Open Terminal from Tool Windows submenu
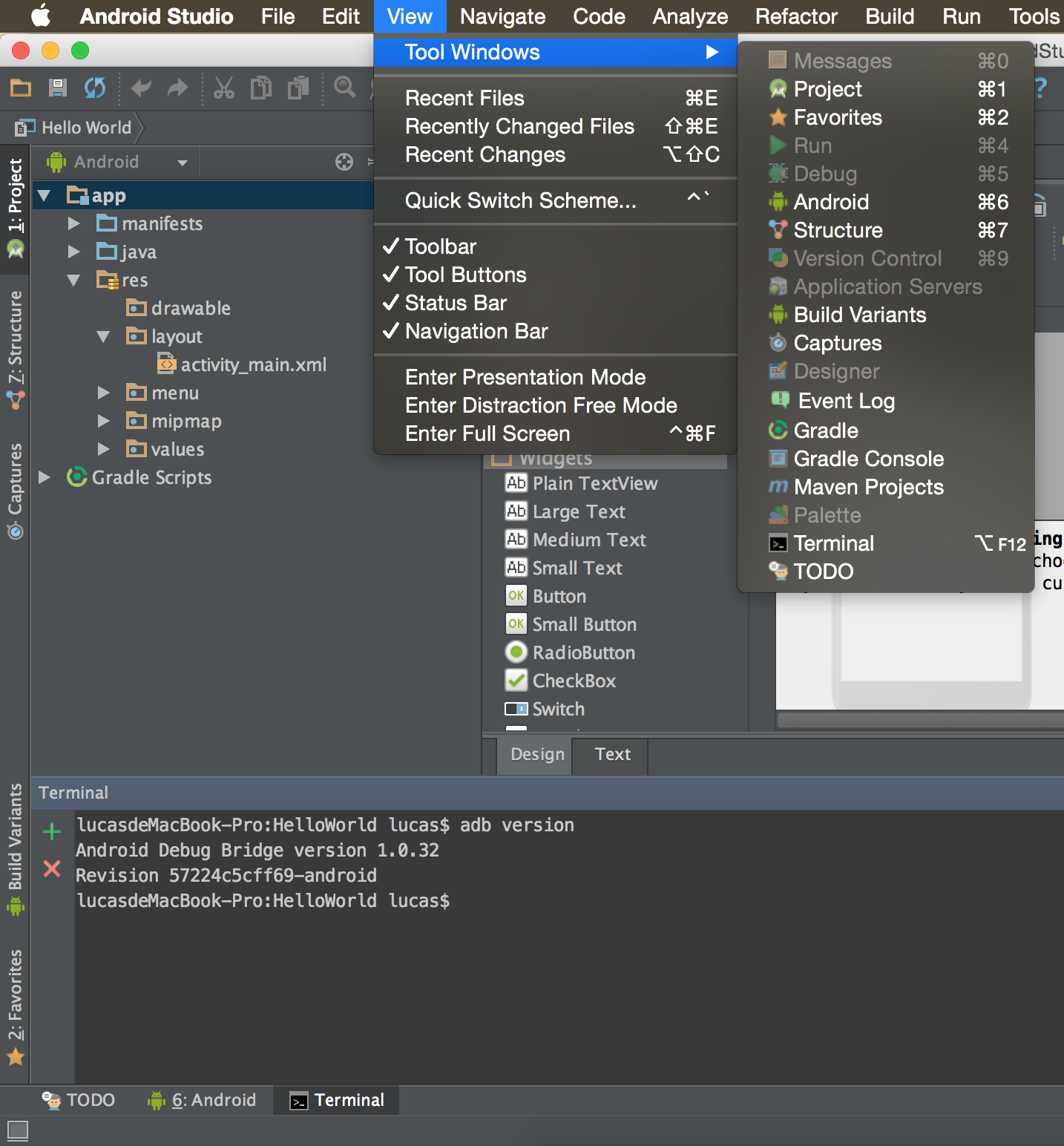Screen dimensions: 1064x1146 click(x=886, y=543)
